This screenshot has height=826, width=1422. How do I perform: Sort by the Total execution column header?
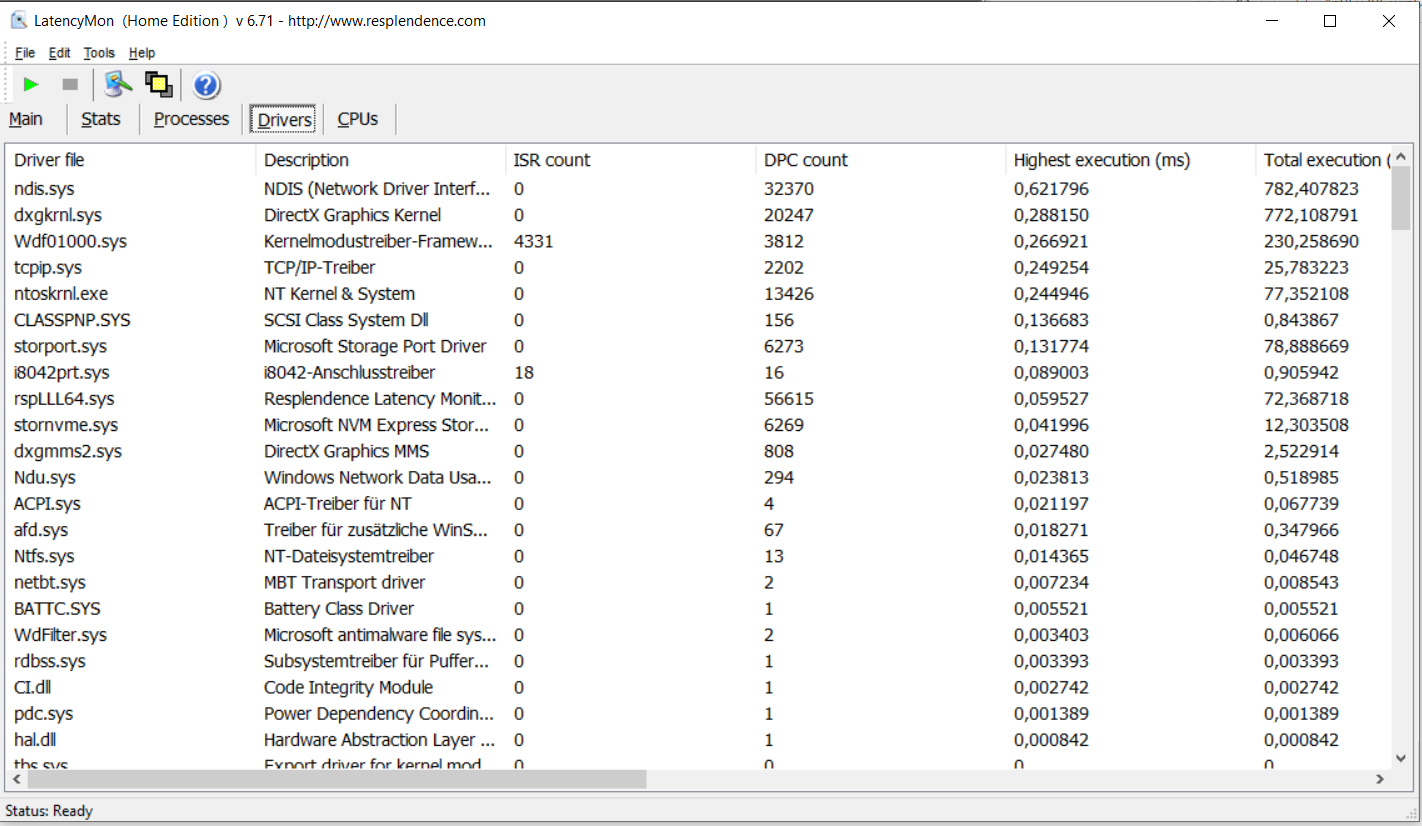(x=1323, y=160)
